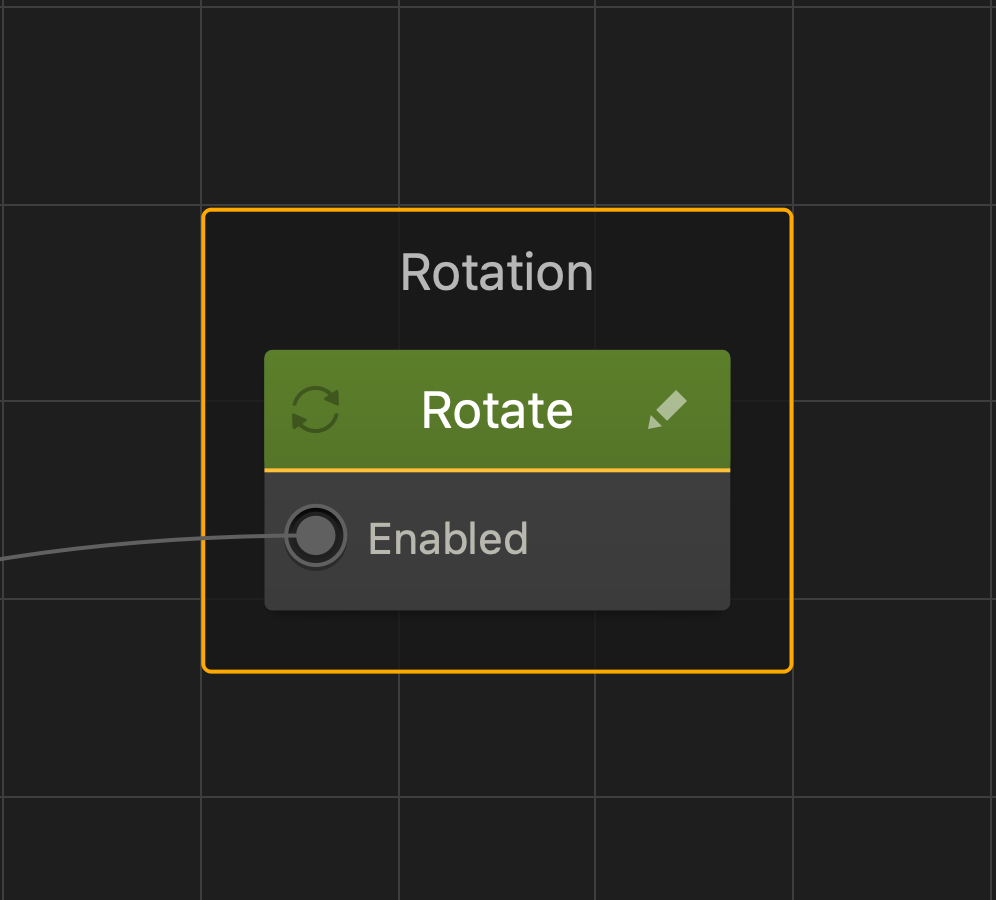Click empty canvas left of the group, above the wire
Screen dimensions: 996x900
tap(100, 400)
